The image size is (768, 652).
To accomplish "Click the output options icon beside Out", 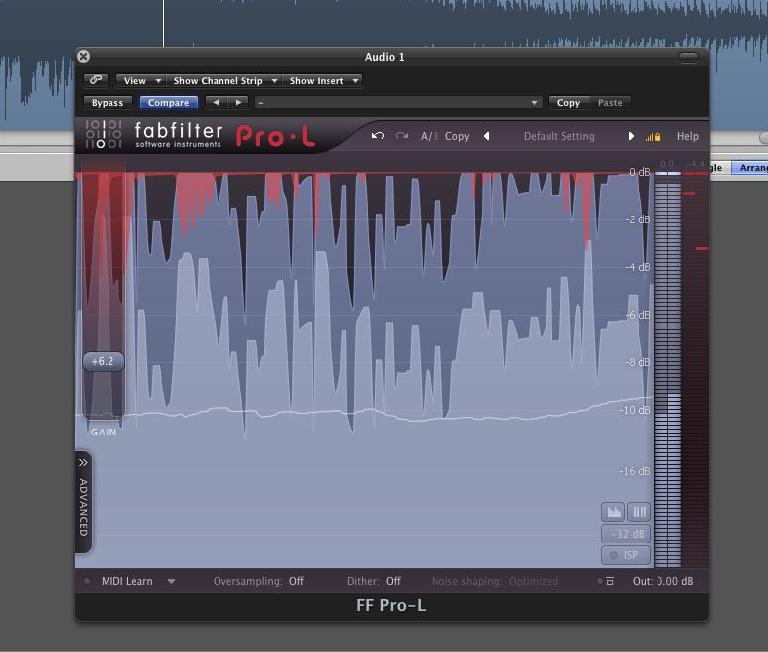I will (610, 581).
